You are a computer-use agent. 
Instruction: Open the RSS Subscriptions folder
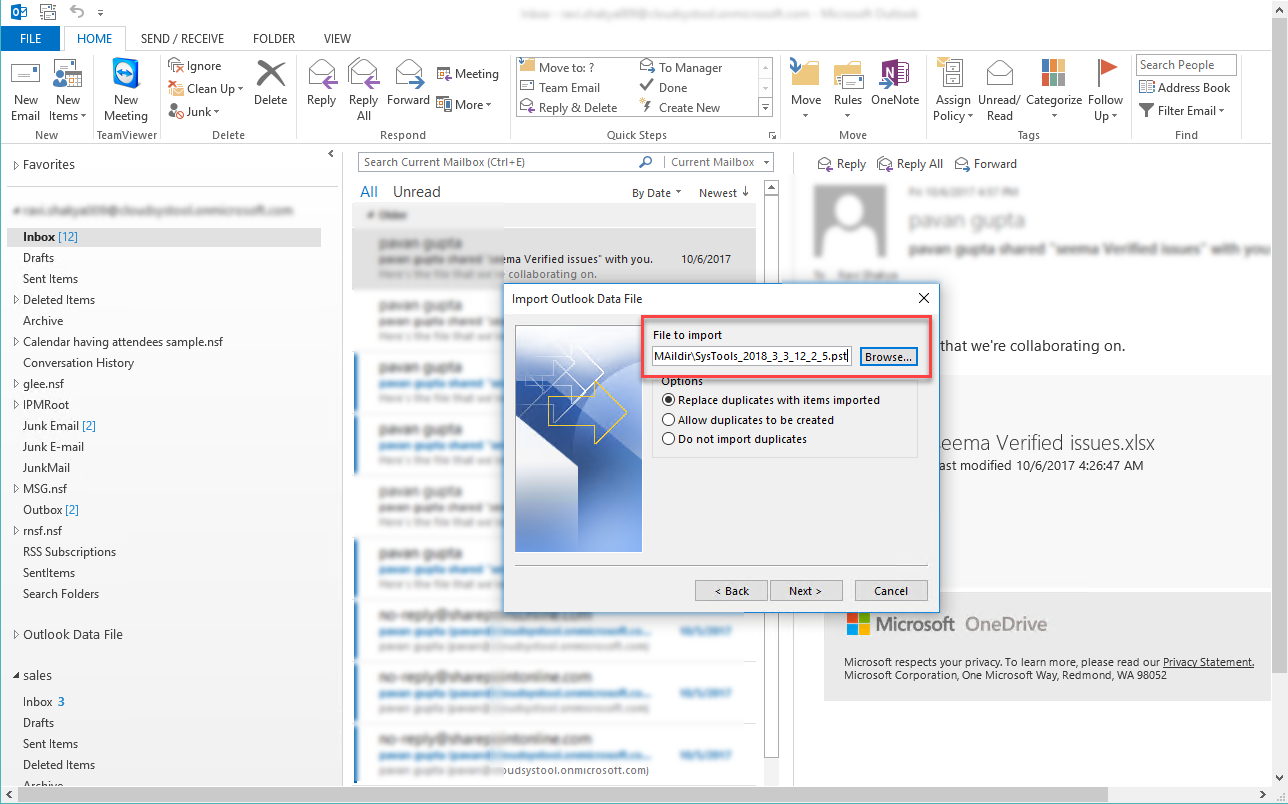point(69,552)
